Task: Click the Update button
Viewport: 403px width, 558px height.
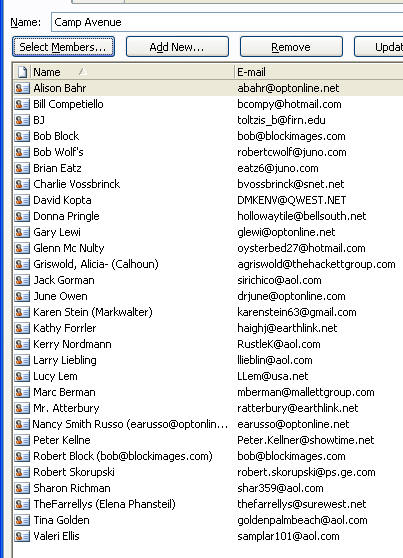Action: point(379,47)
